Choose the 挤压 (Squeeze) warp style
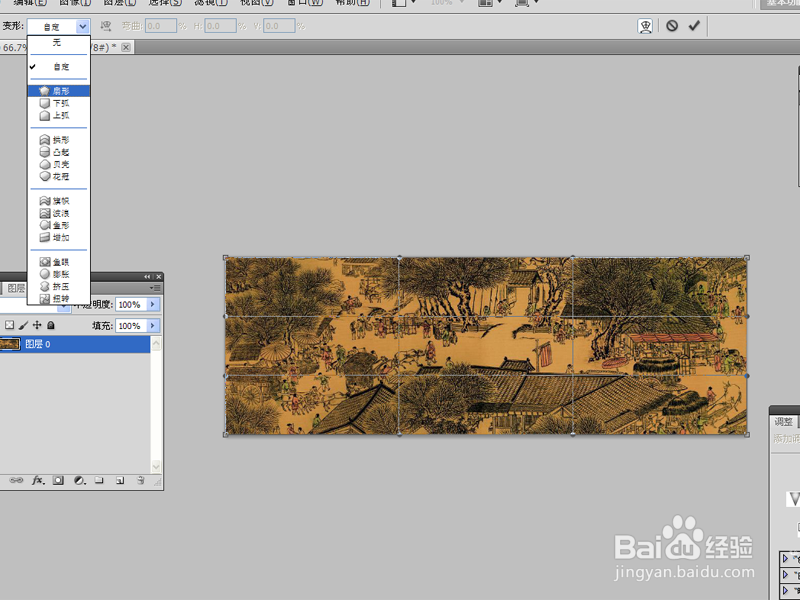The image size is (800, 600). [59, 286]
